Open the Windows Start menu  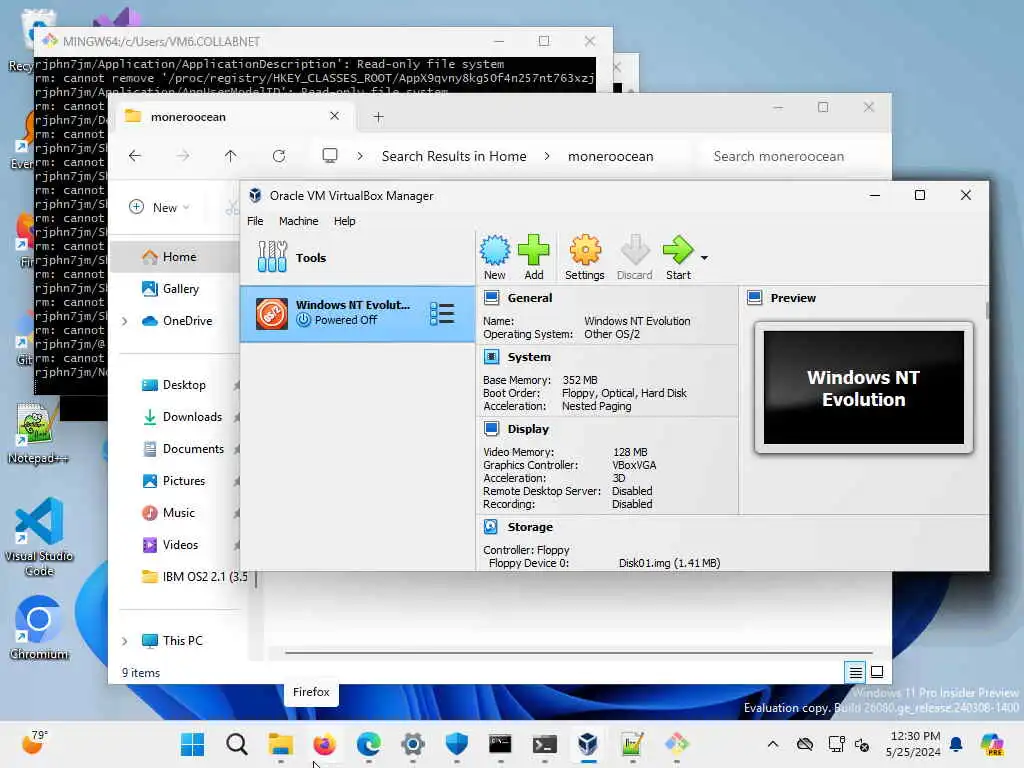click(192, 744)
